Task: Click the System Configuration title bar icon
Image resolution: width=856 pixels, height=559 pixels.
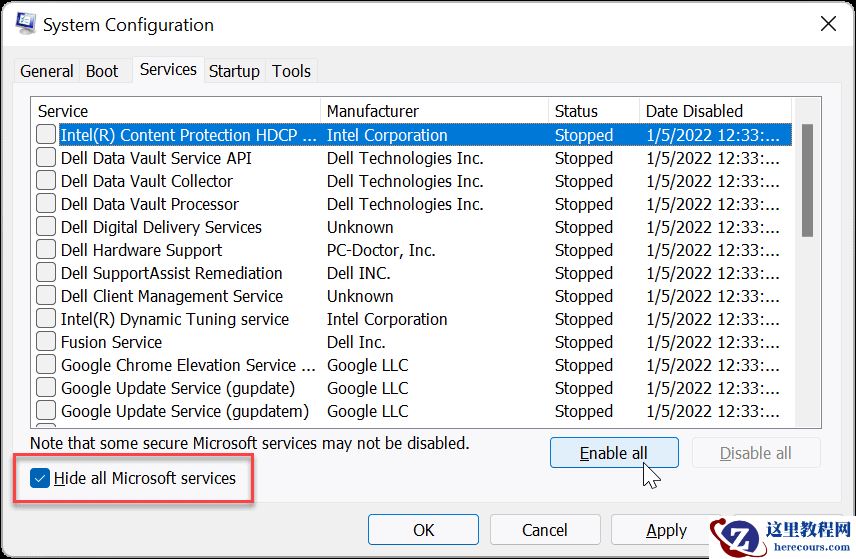Action: [26, 23]
